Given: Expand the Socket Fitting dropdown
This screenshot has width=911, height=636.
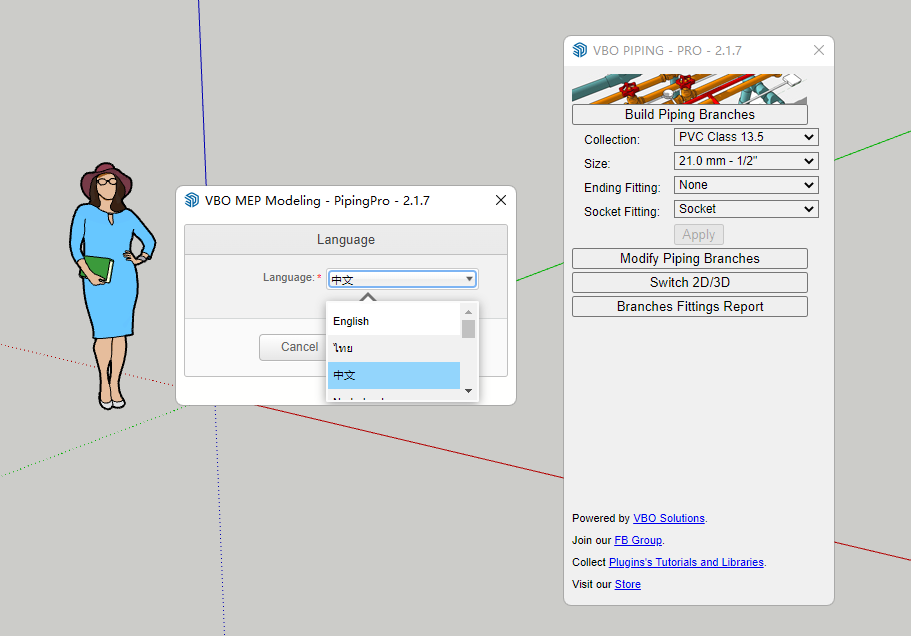Looking at the screenshot, I should 746,209.
